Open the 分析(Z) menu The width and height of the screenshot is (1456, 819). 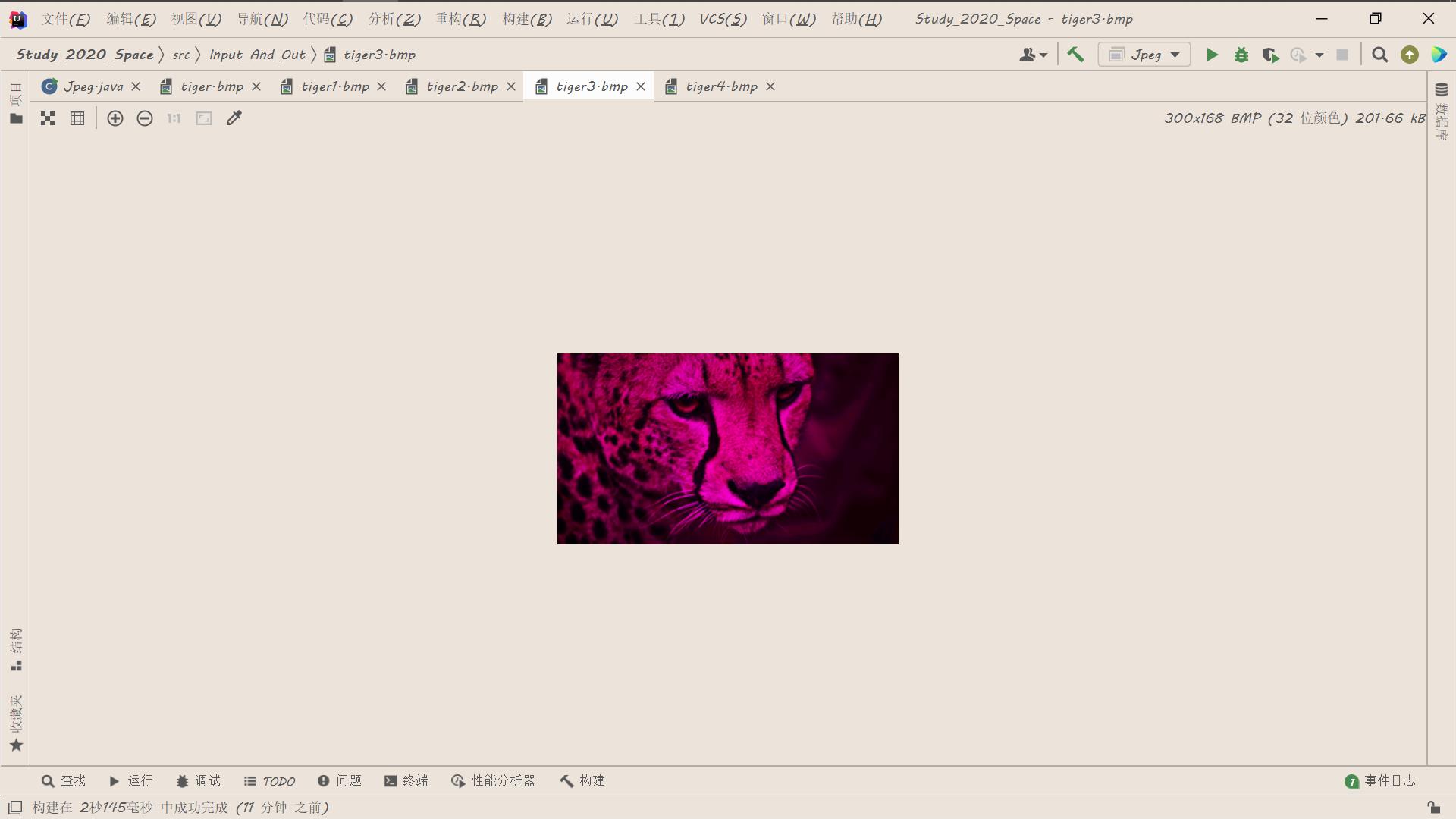pyautogui.click(x=394, y=19)
